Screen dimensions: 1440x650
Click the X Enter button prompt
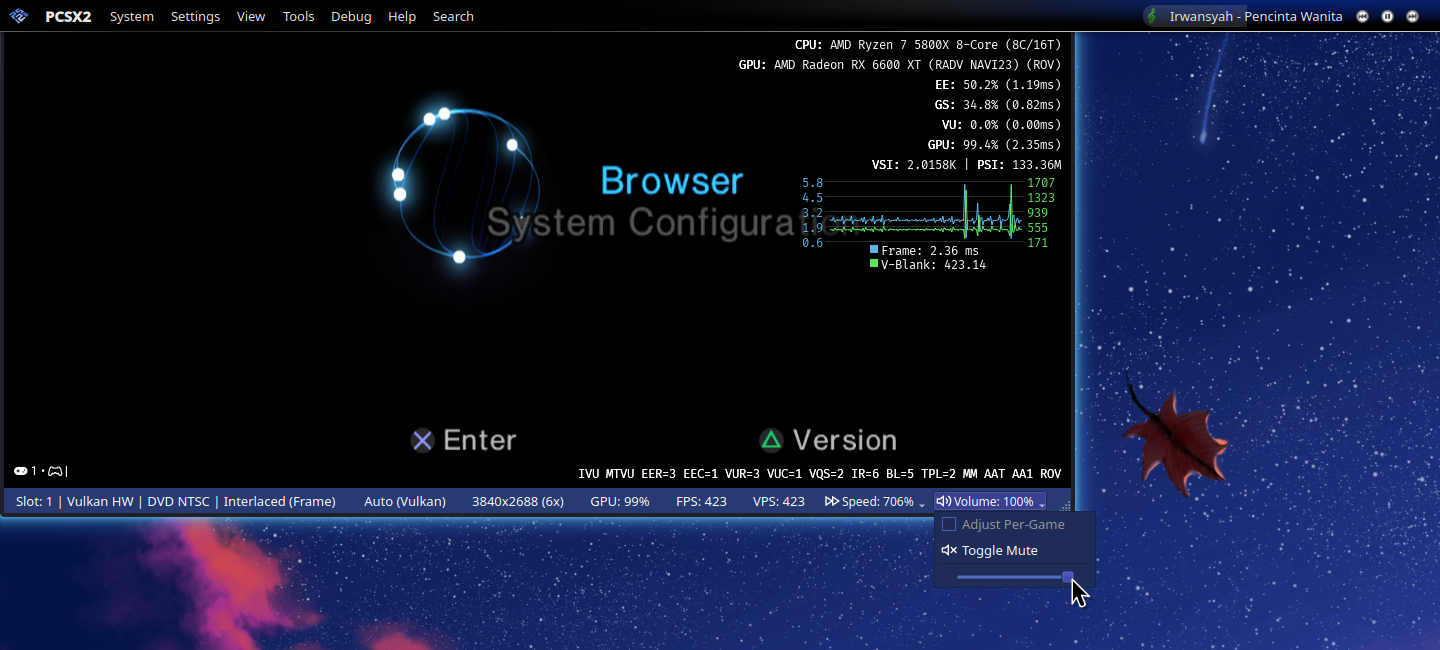click(464, 440)
